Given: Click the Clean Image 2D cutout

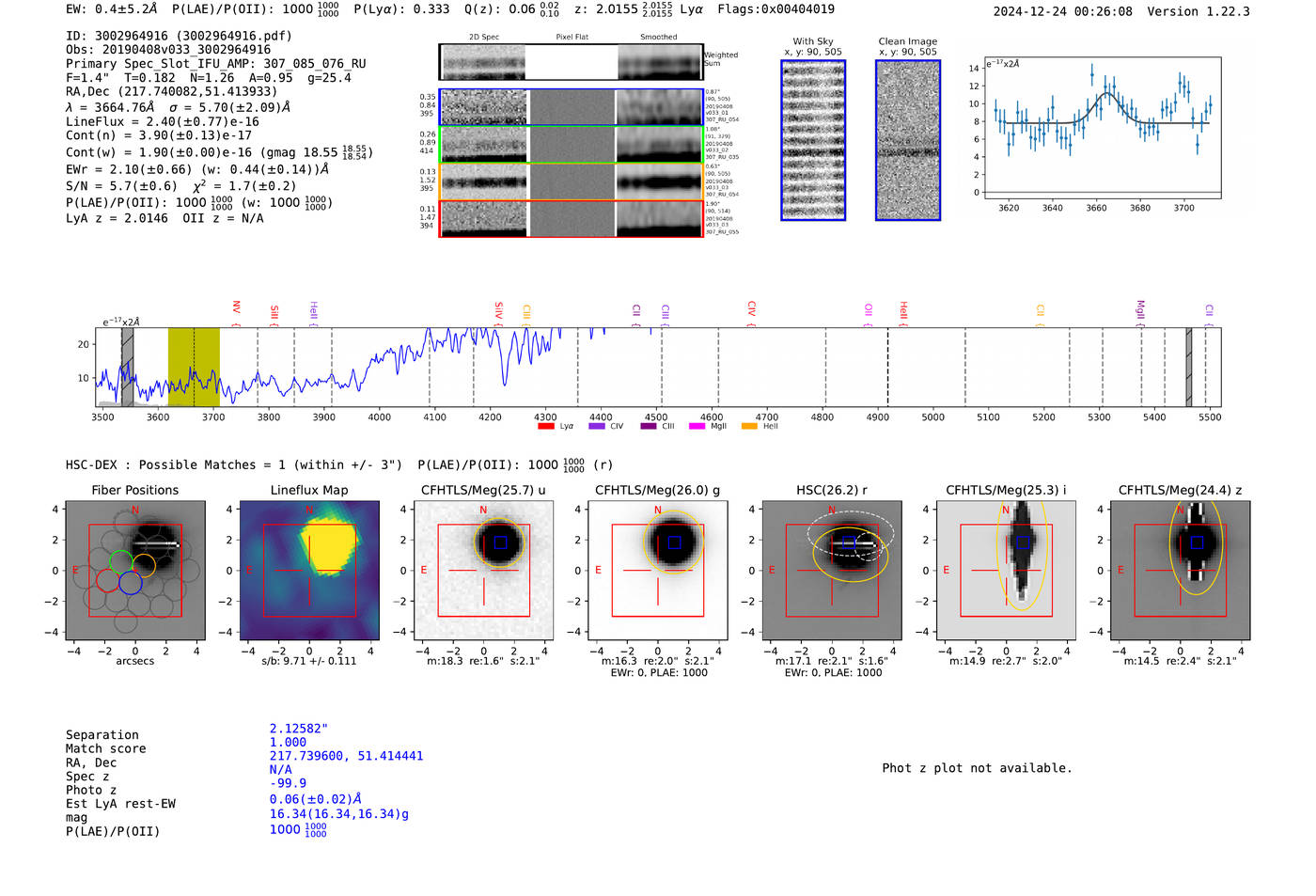Looking at the screenshot, I should tap(908, 140).
